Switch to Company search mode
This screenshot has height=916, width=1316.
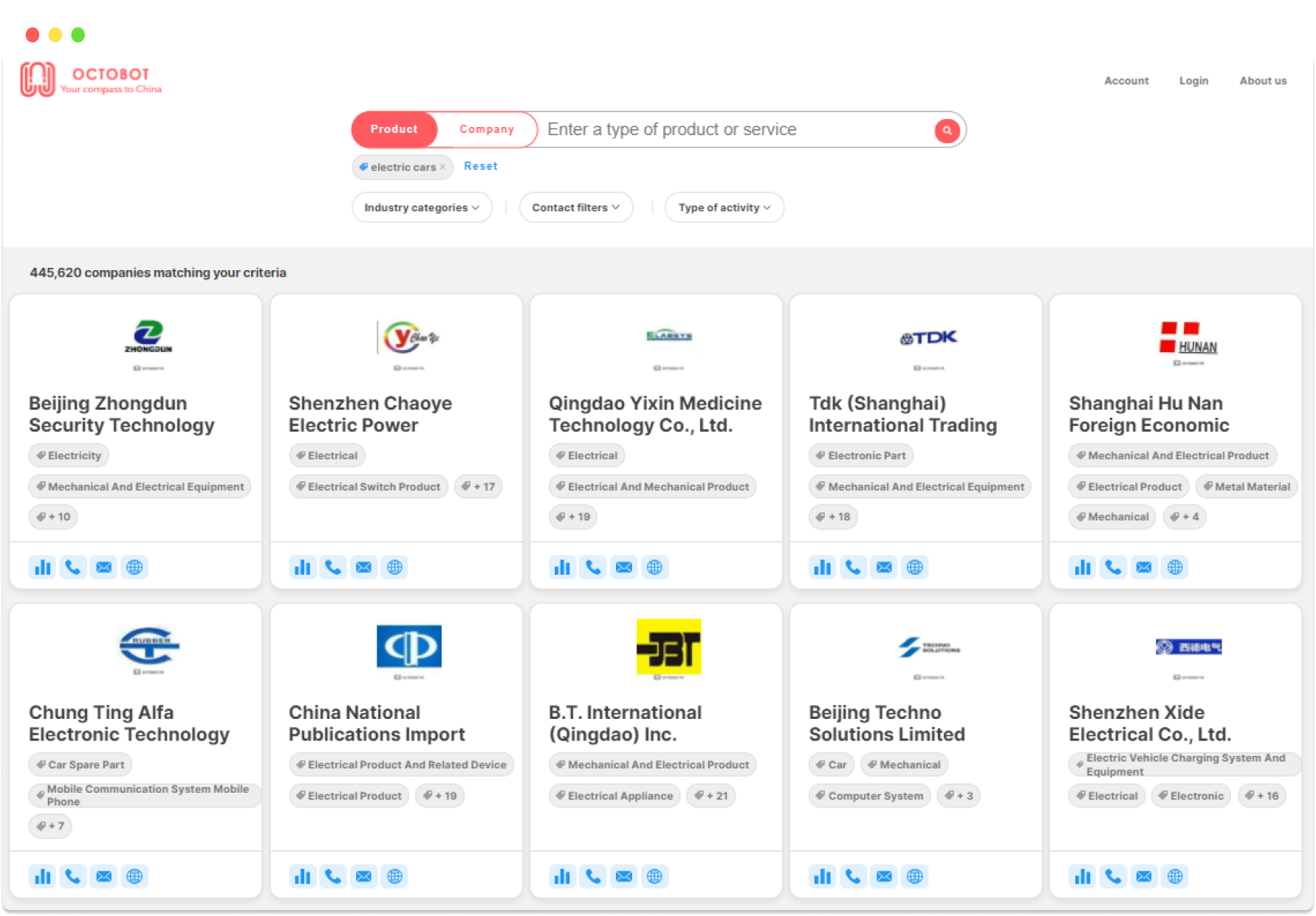pyautogui.click(x=487, y=129)
